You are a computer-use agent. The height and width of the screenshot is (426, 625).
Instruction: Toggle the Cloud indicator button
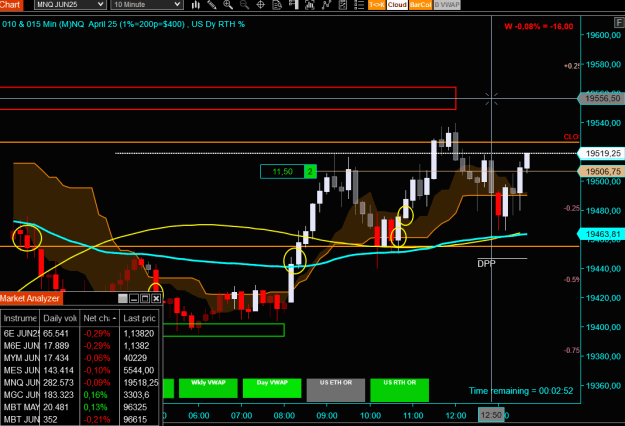pos(397,4)
